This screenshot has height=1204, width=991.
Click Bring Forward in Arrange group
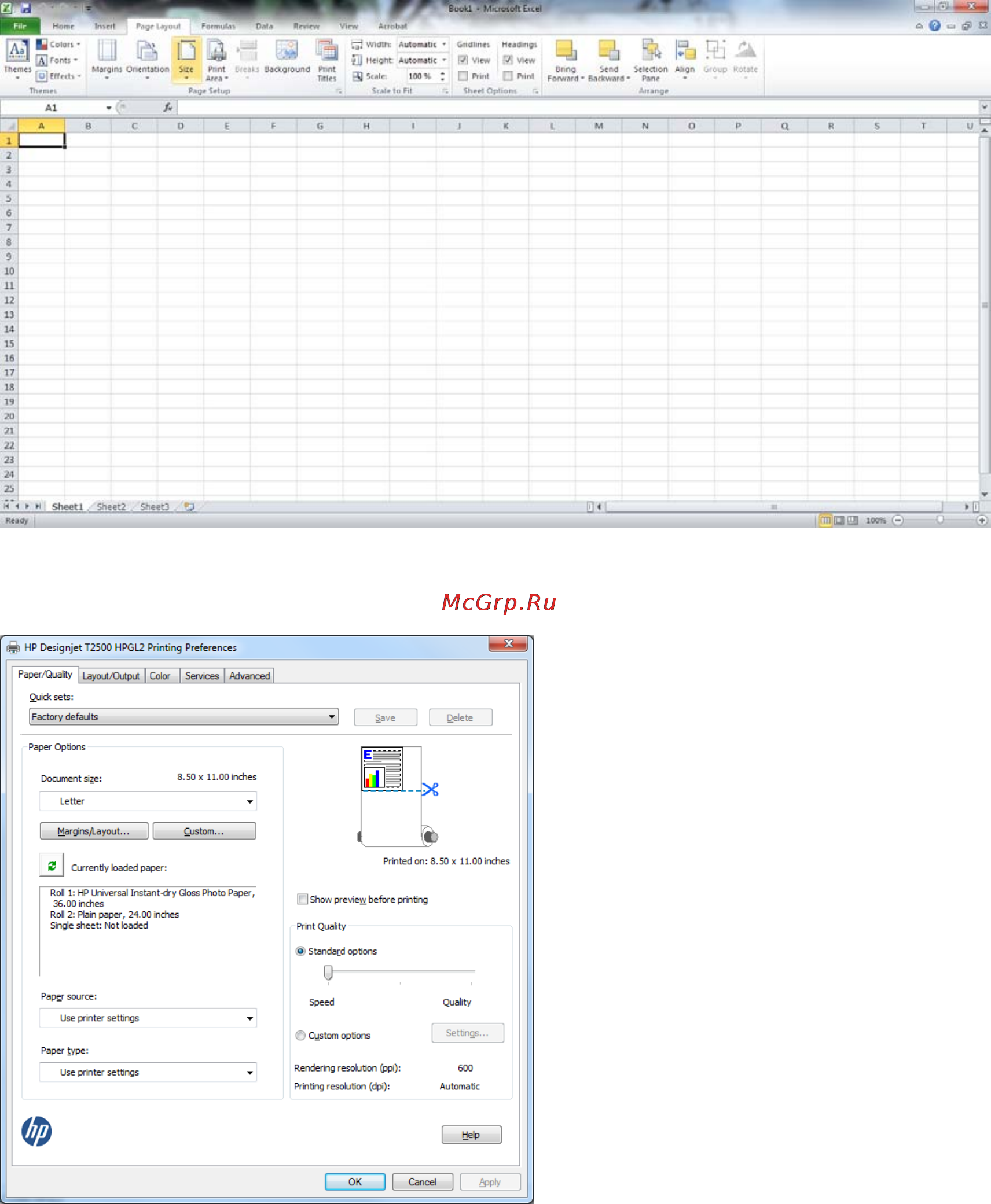click(x=566, y=60)
